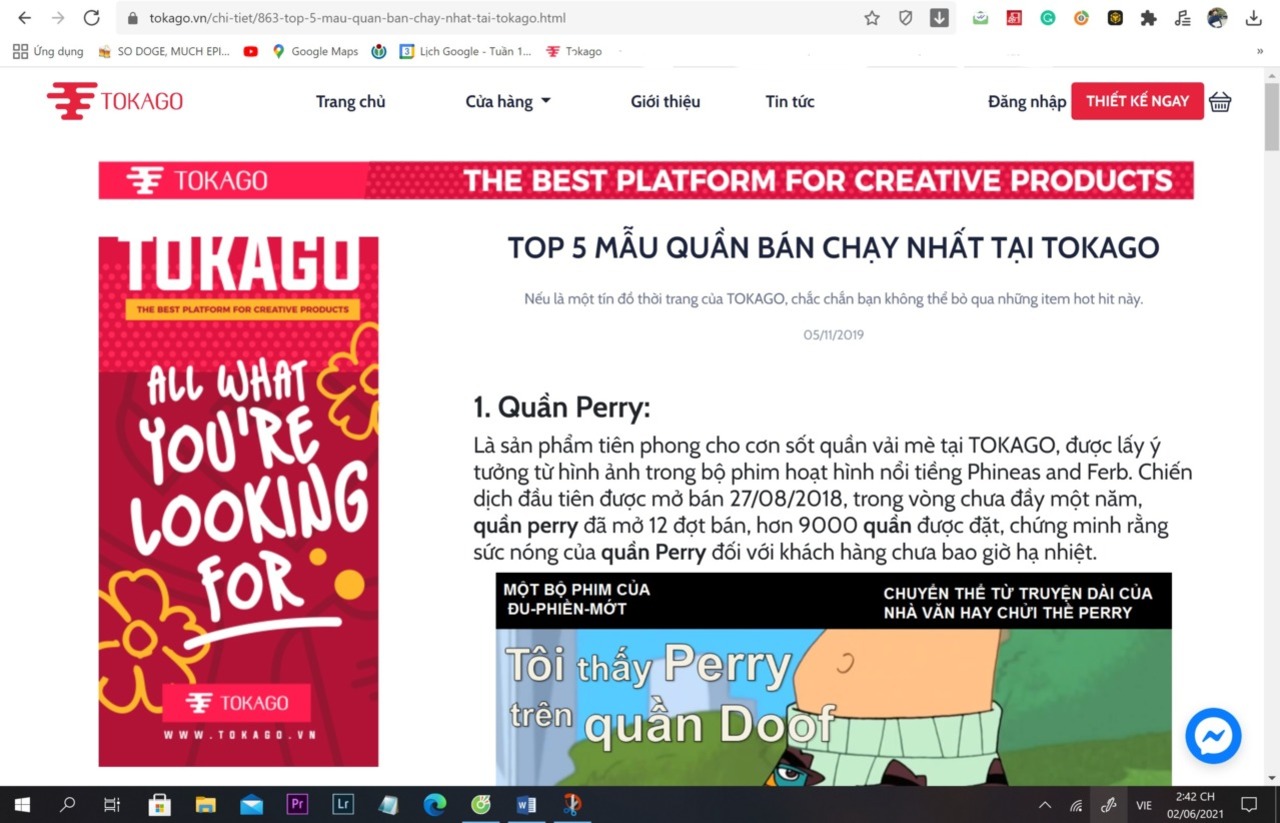
Task: Click the grey download arrow extension icon
Action: [x=939, y=18]
